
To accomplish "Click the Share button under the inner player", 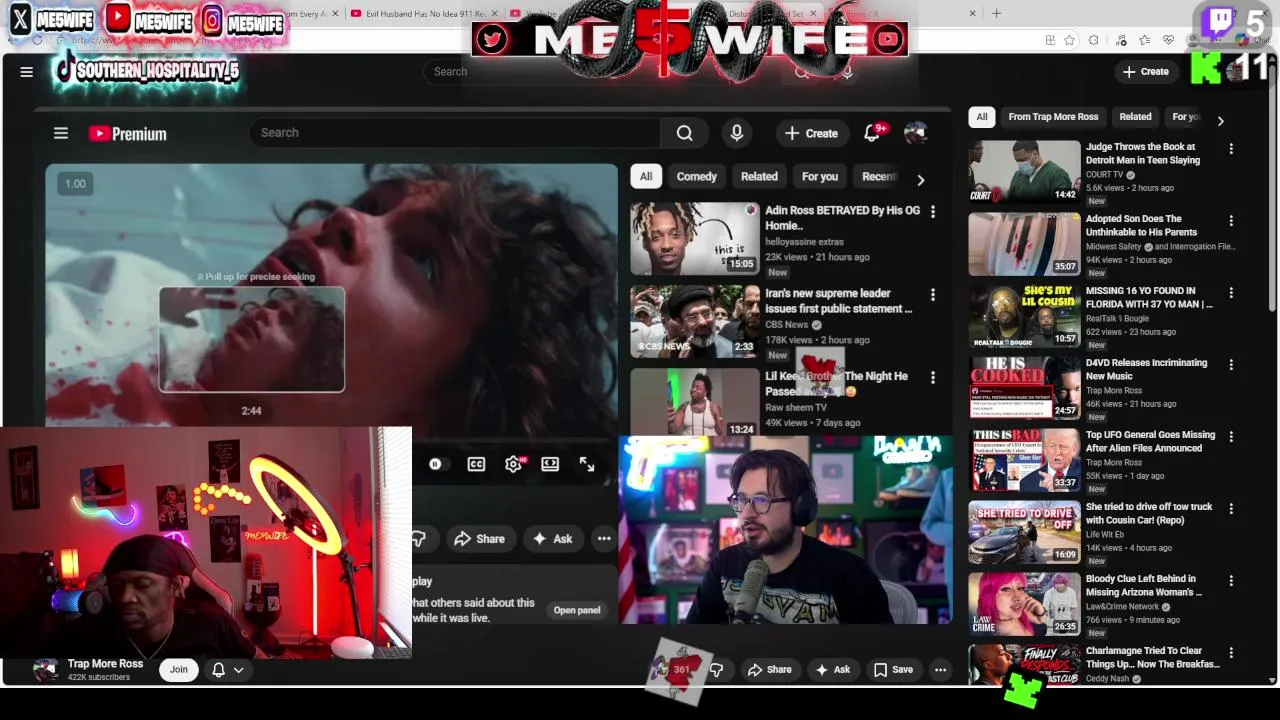I will pos(480,539).
